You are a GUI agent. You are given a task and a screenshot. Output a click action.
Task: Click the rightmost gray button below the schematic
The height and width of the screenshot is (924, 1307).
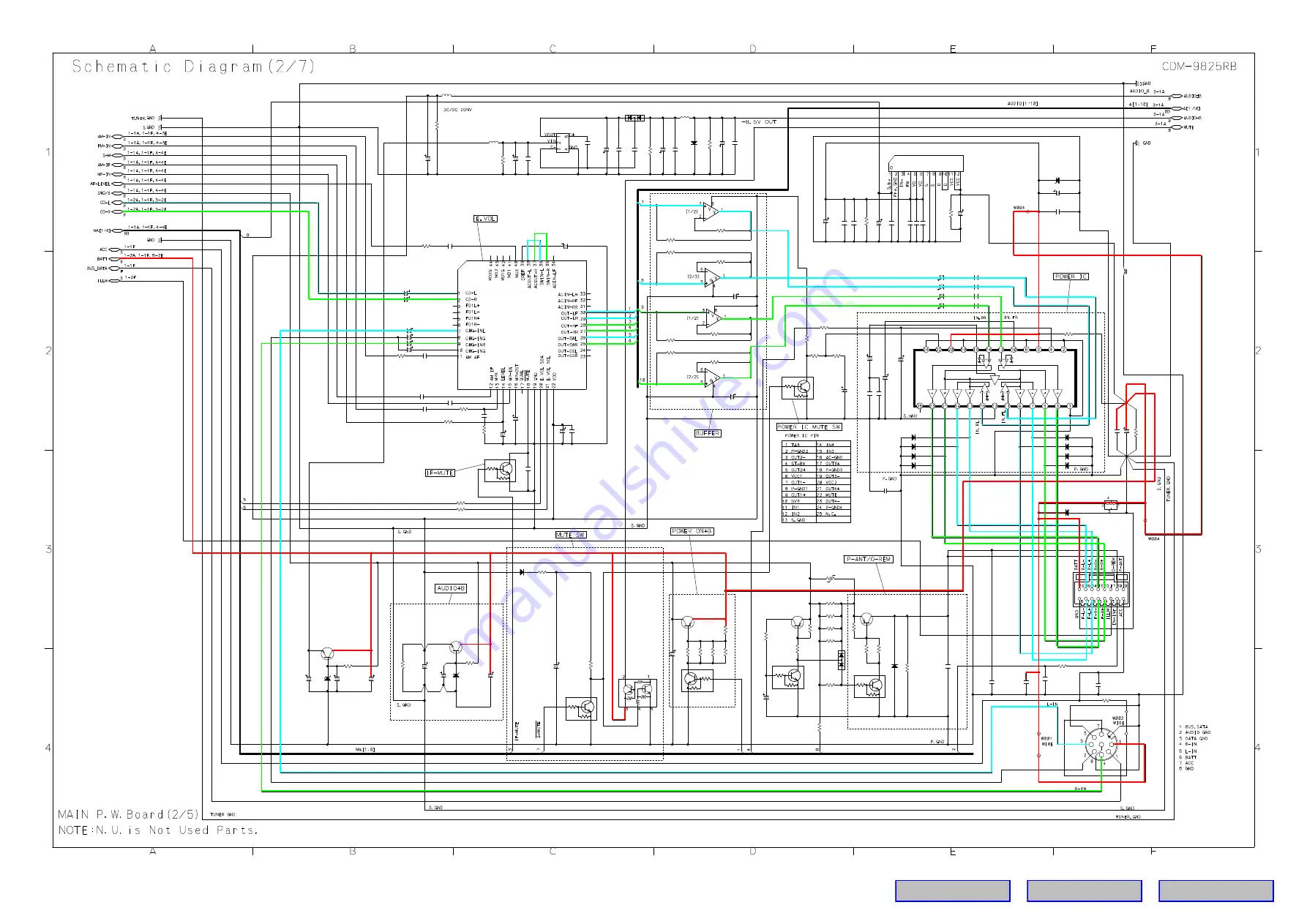(x=1216, y=890)
